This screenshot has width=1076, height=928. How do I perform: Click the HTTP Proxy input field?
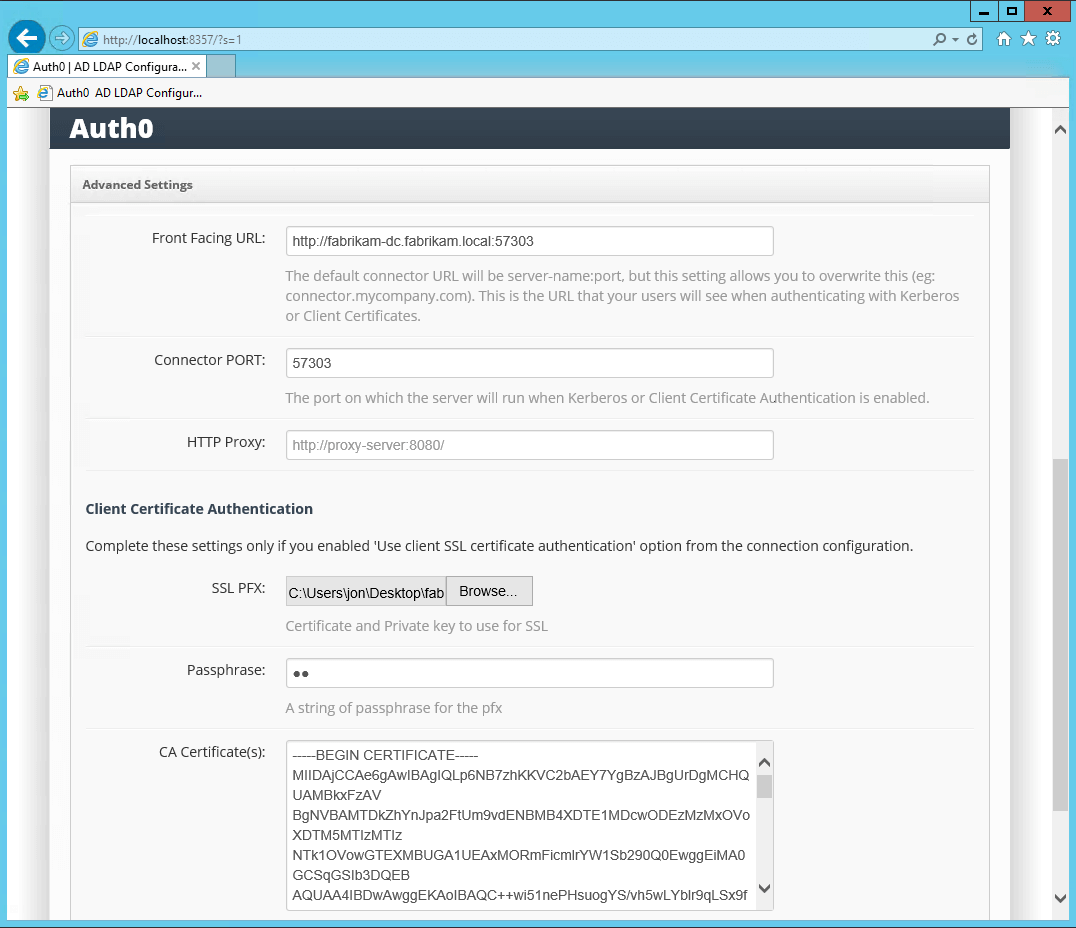point(529,444)
